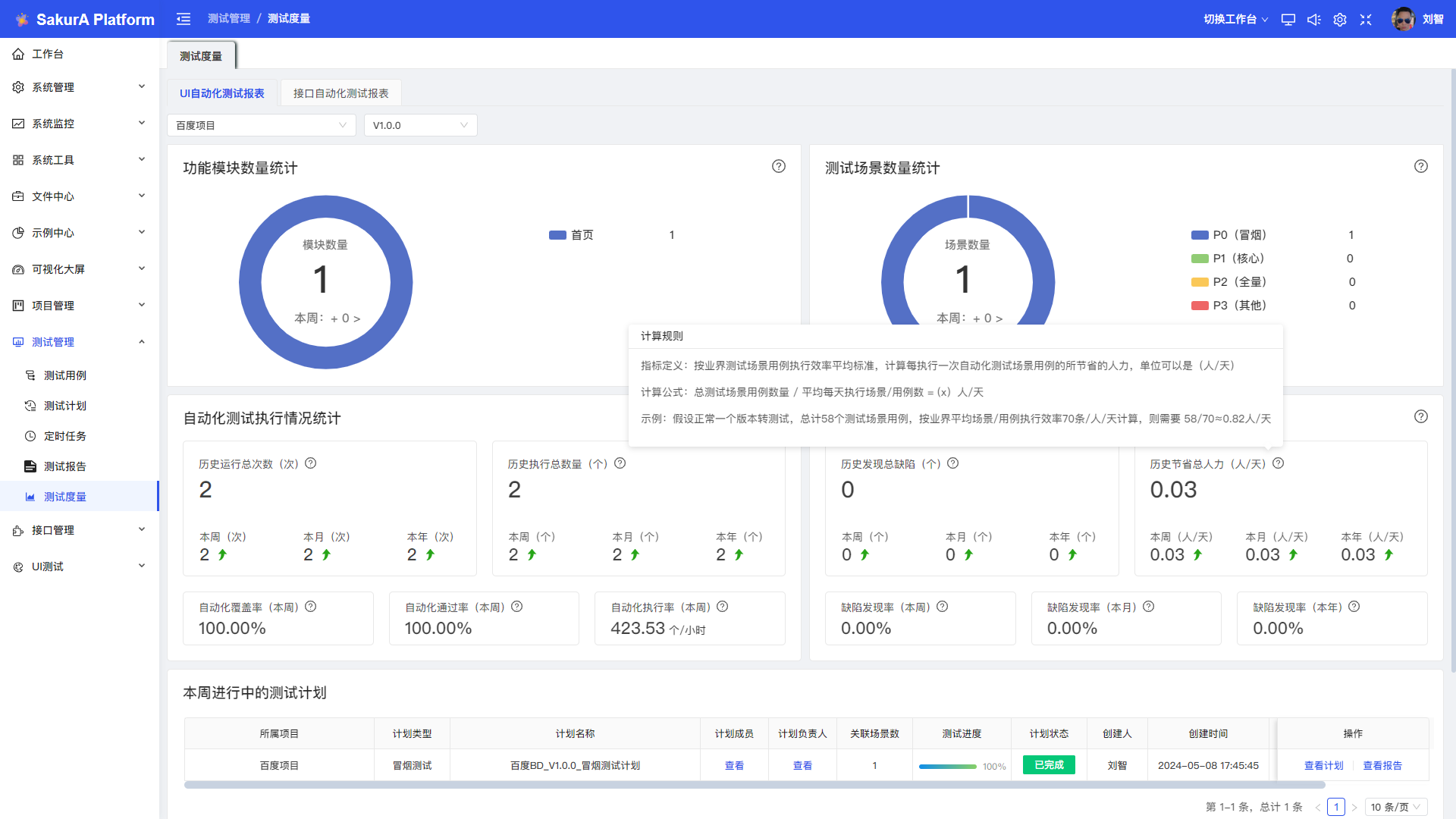Viewport: 1456px width, 819px height.
Task: Click 本周: + 0 > under 场景数量
Action: 969,318
